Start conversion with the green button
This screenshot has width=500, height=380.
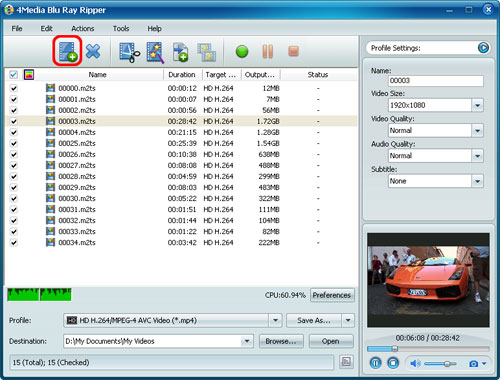(242, 52)
